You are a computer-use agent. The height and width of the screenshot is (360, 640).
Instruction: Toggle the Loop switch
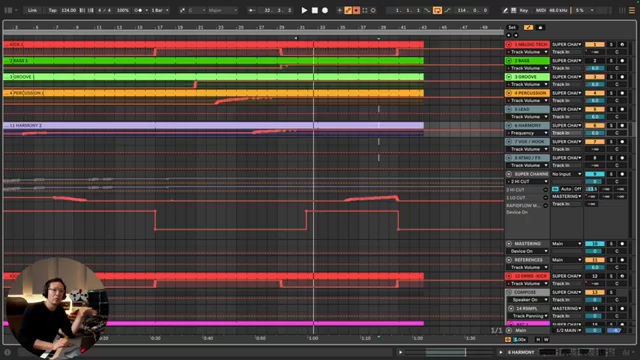pyautogui.click(x=437, y=10)
